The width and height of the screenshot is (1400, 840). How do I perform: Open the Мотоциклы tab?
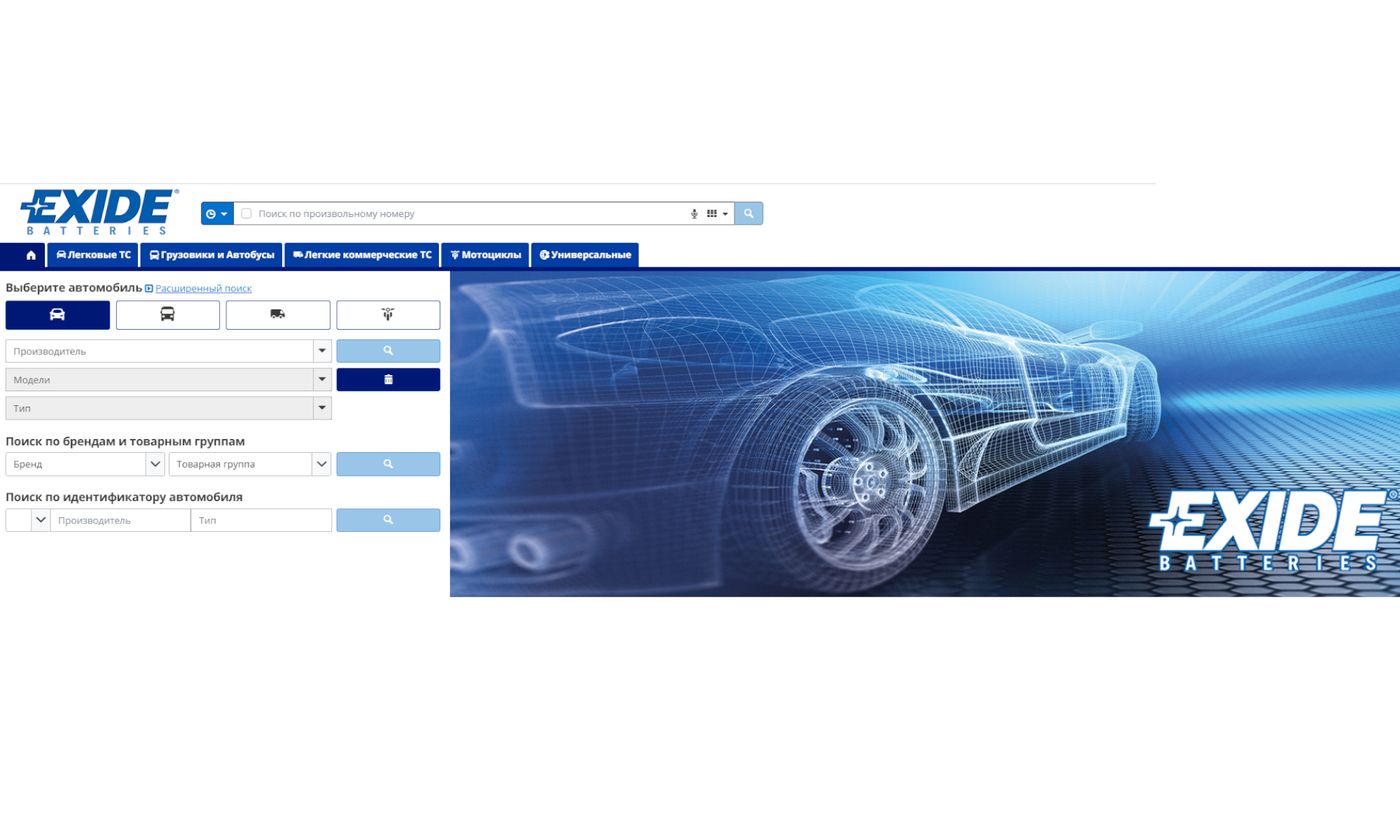pyautogui.click(x=485, y=255)
